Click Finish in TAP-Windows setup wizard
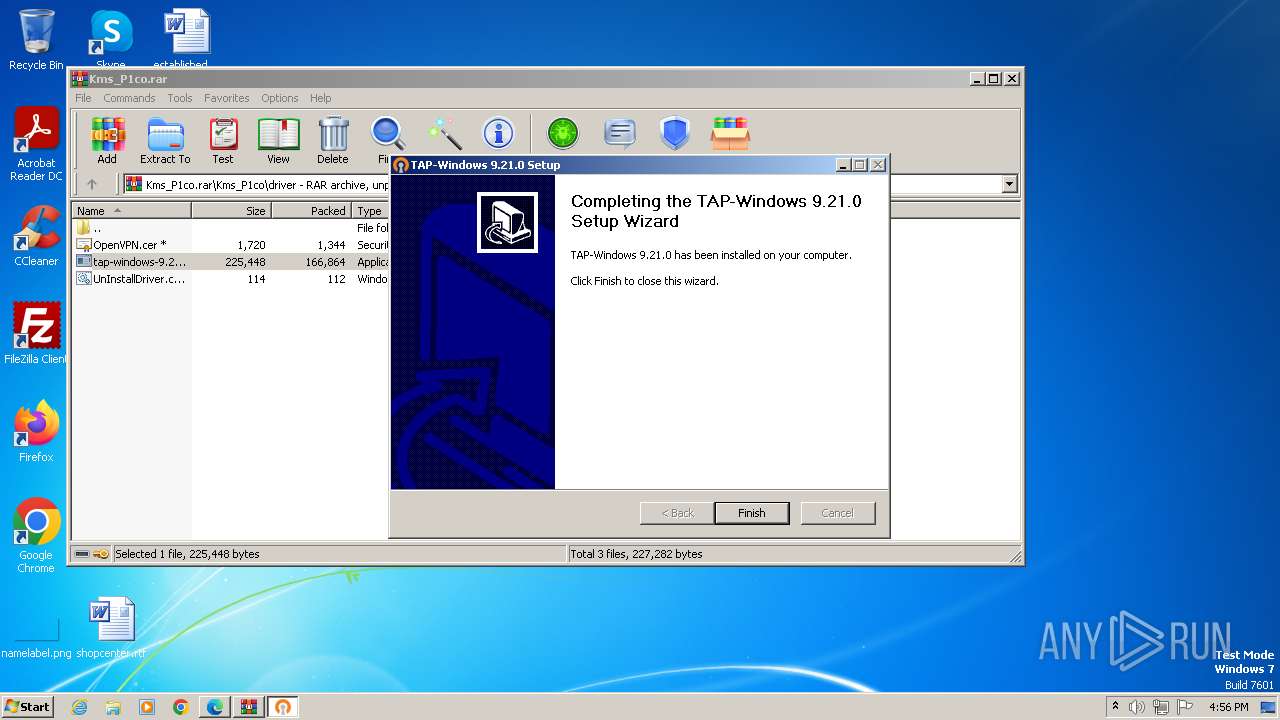The height and width of the screenshot is (720, 1280). tap(752, 513)
